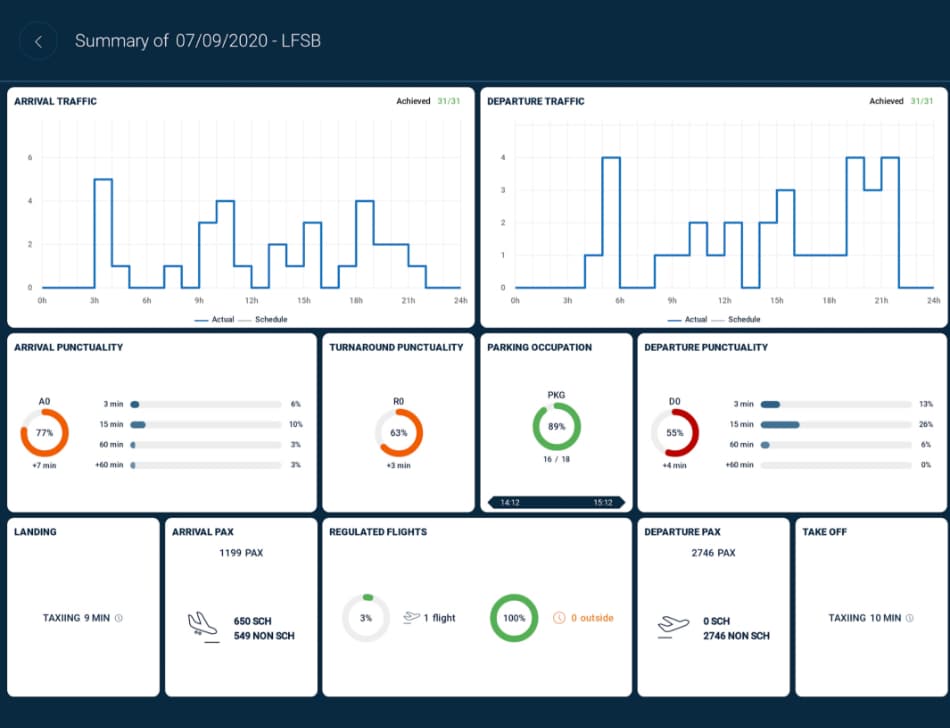Open info icon beside Take Off taxiing time
The height and width of the screenshot is (728, 950).
909,618
